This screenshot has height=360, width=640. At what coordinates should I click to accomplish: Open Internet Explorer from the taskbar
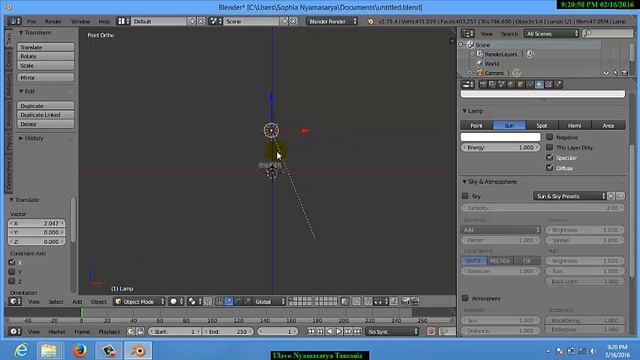point(21,350)
